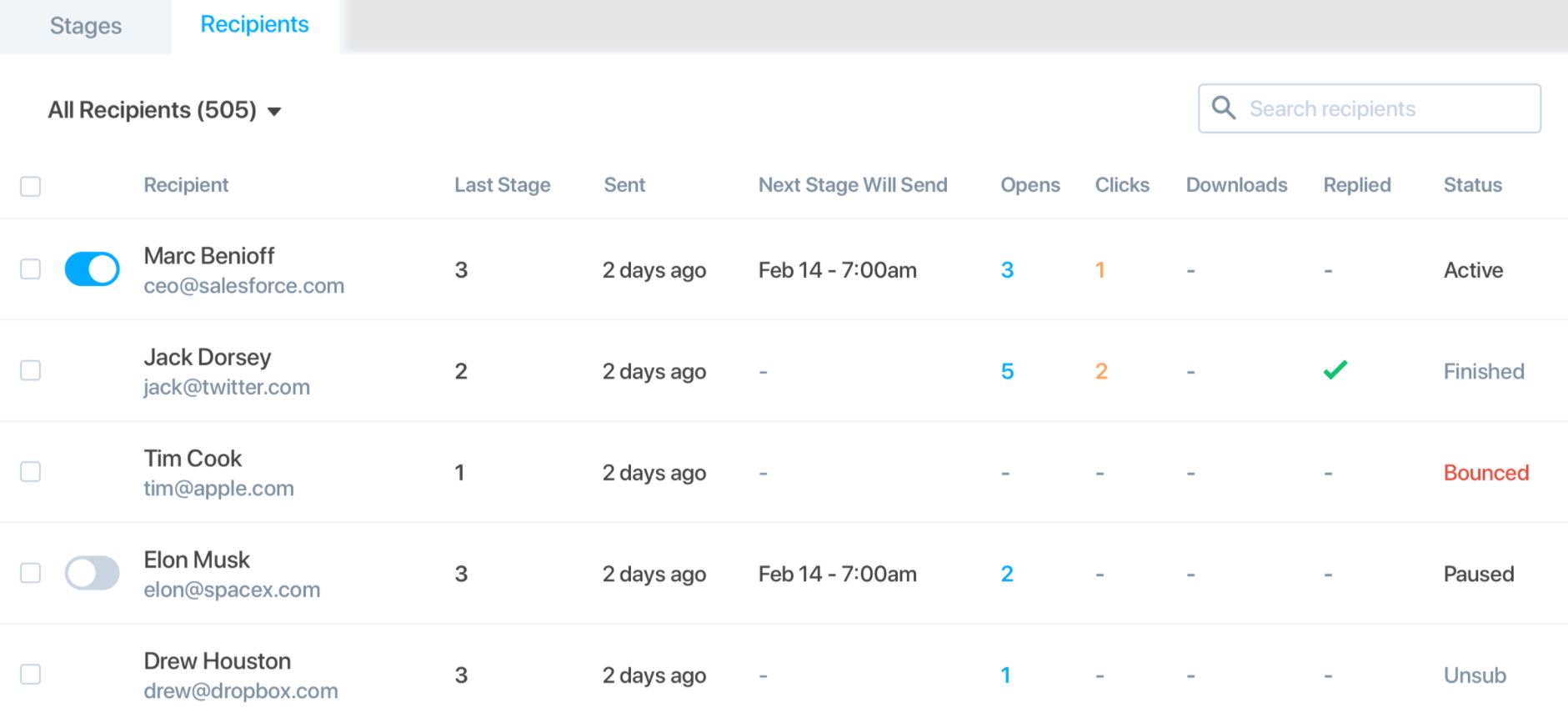Image resolution: width=1568 pixels, height=713 pixels.
Task: Enable the Elon Musk sequence toggle
Action: tap(92, 573)
